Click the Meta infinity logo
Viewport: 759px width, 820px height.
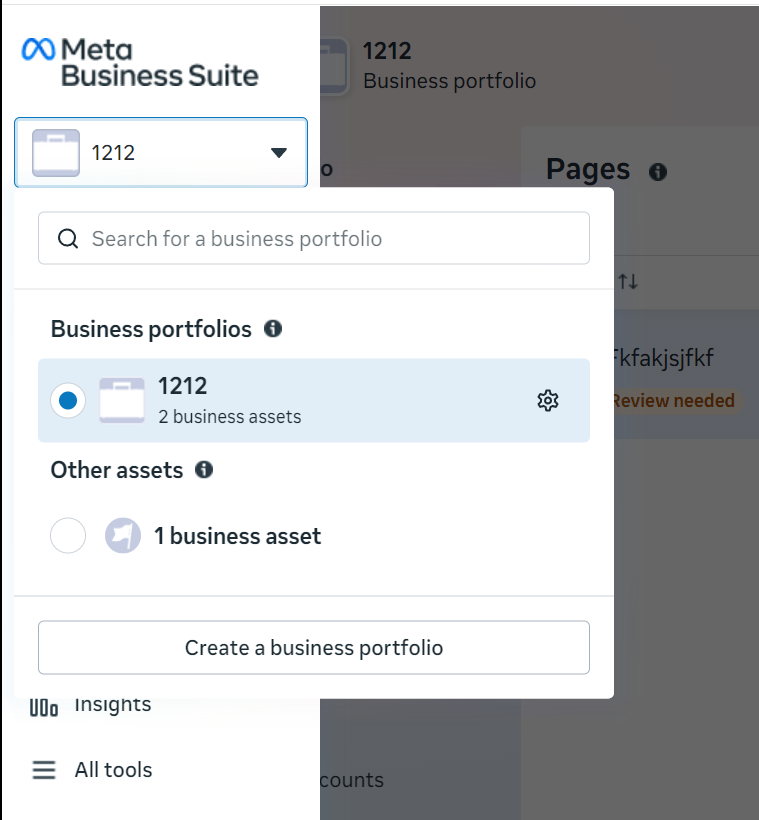pyautogui.click(x=38, y=50)
